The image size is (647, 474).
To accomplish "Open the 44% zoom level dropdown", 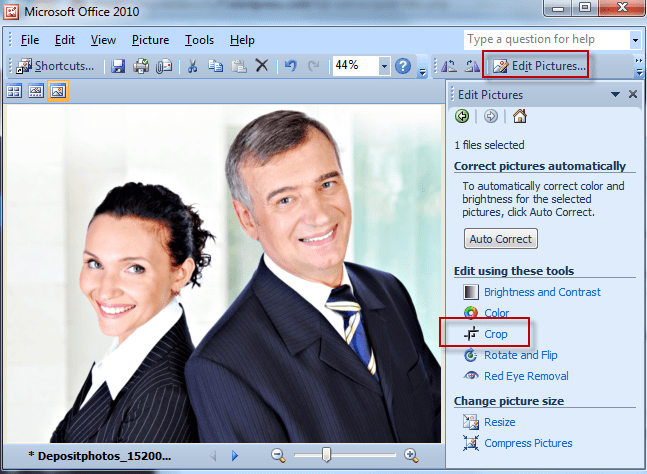I will 384,66.
